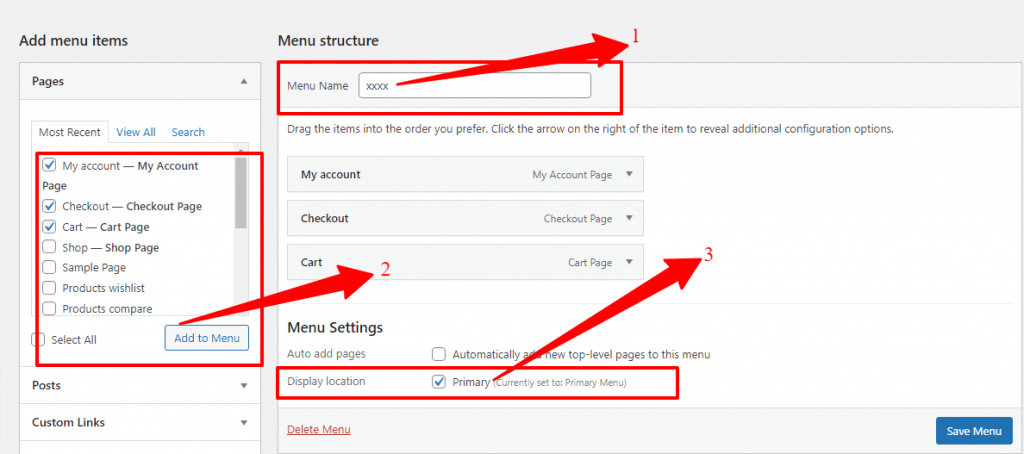Click the Save Menu button
This screenshot has height=454, width=1024.
click(974, 431)
